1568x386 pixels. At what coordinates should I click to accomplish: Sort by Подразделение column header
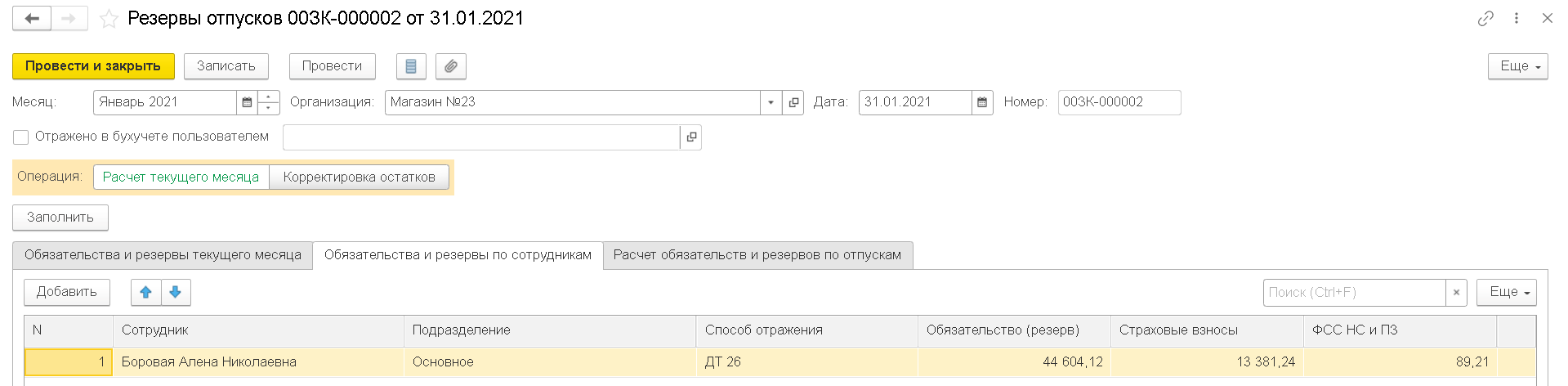(550, 330)
